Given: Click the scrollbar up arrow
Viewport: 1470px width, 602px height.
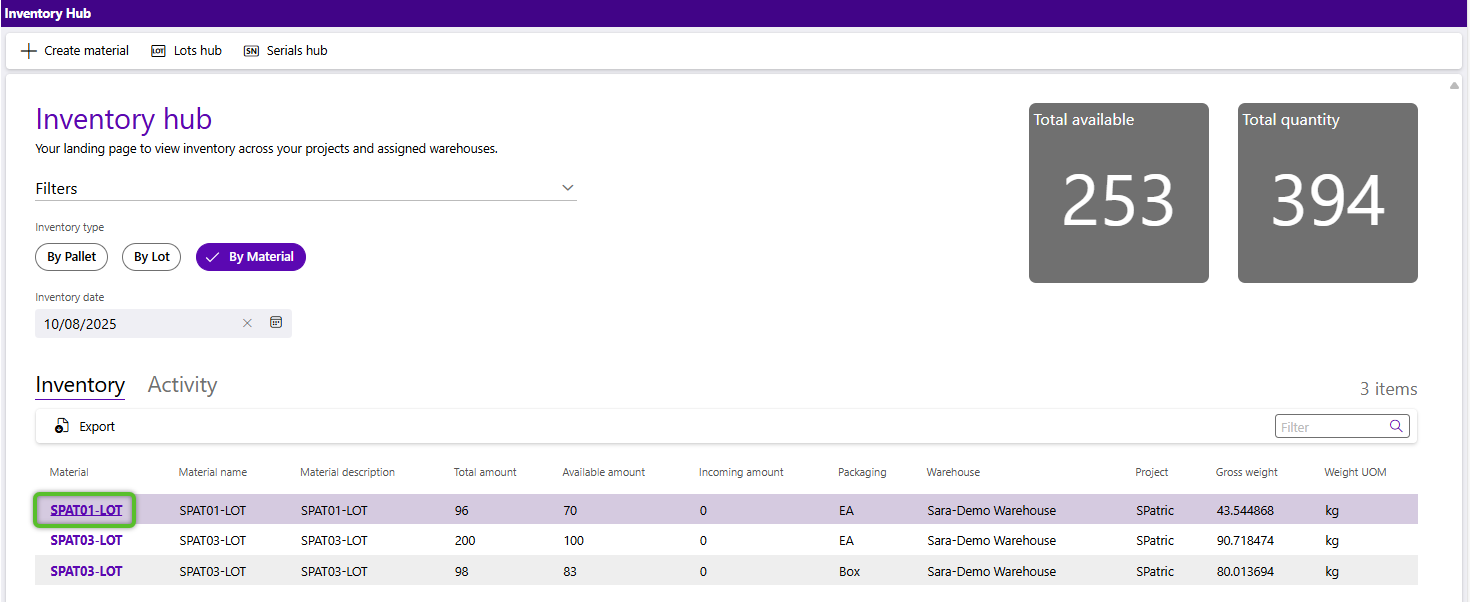Looking at the screenshot, I should (1454, 86).
